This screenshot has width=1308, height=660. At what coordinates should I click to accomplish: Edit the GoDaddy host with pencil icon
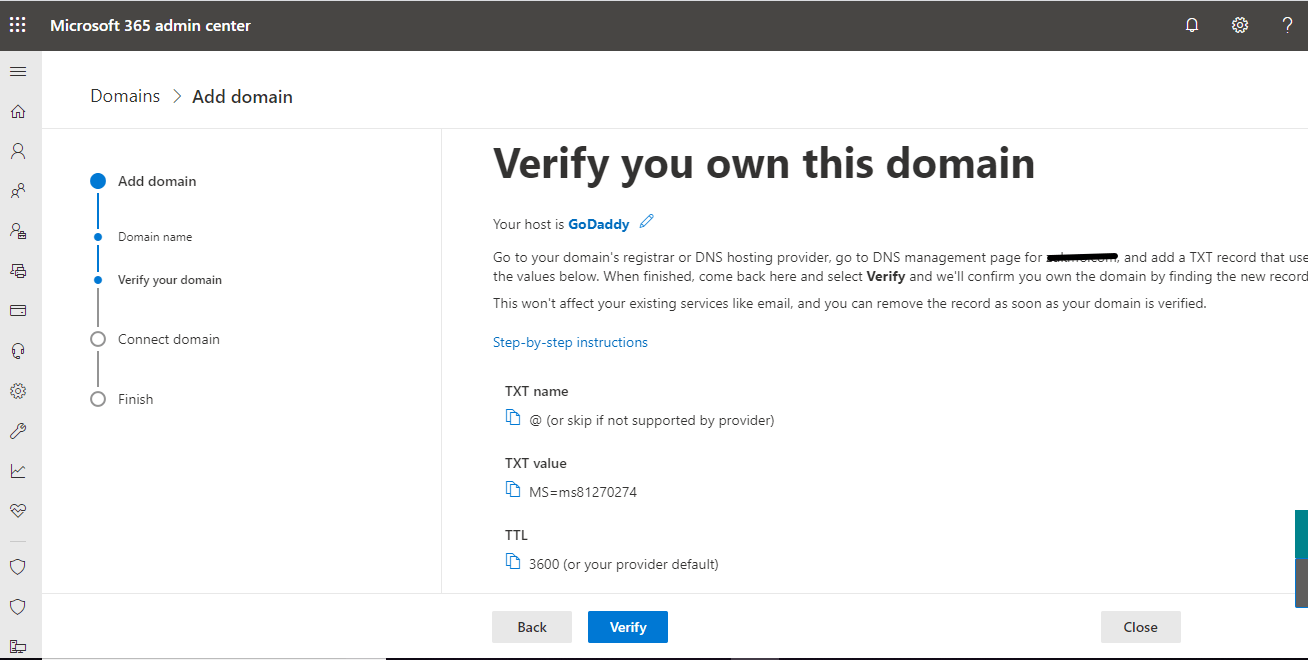pyautogui.click(x=647, y=221)
